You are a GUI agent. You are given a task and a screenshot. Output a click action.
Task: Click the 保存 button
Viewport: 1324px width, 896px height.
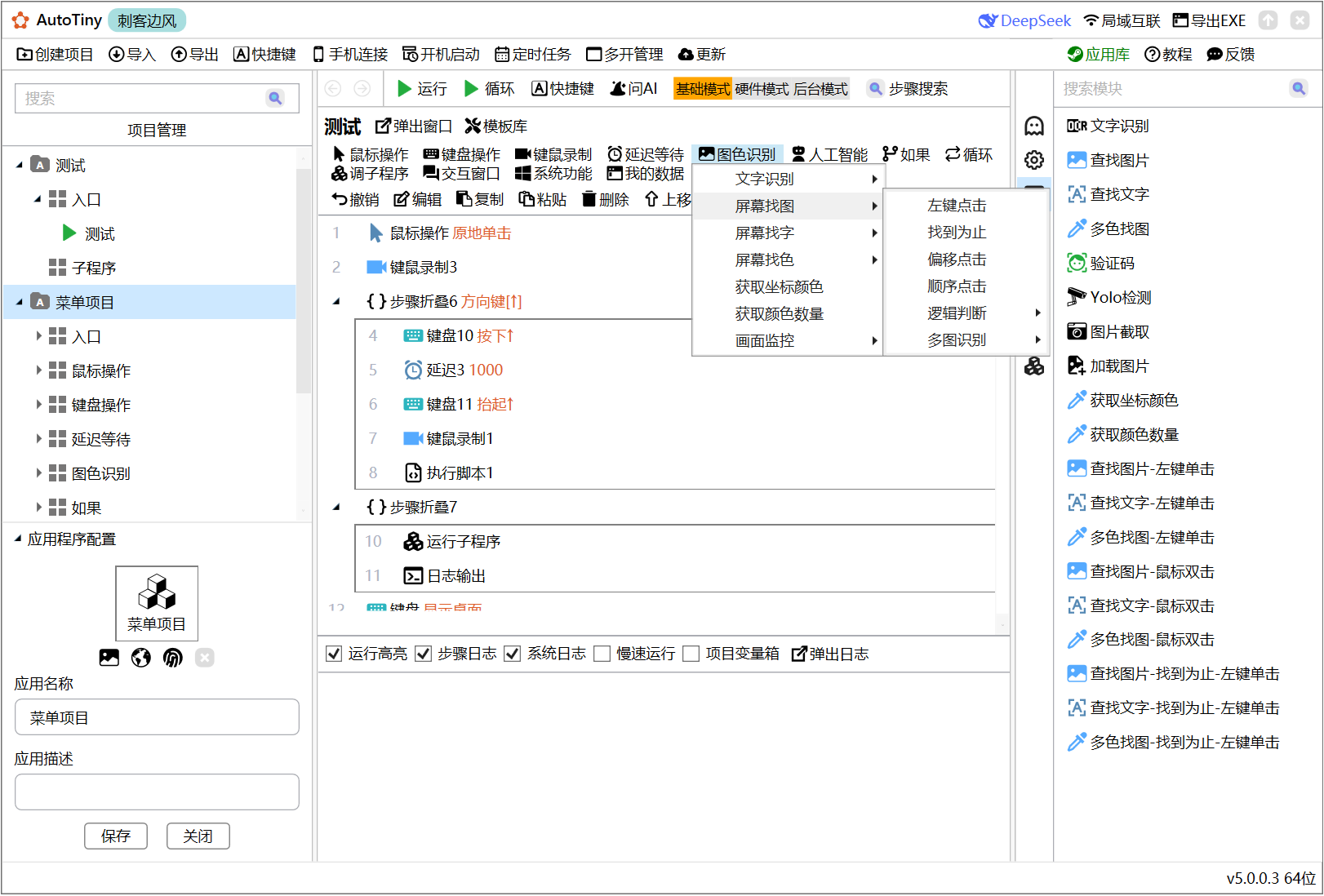116,836
